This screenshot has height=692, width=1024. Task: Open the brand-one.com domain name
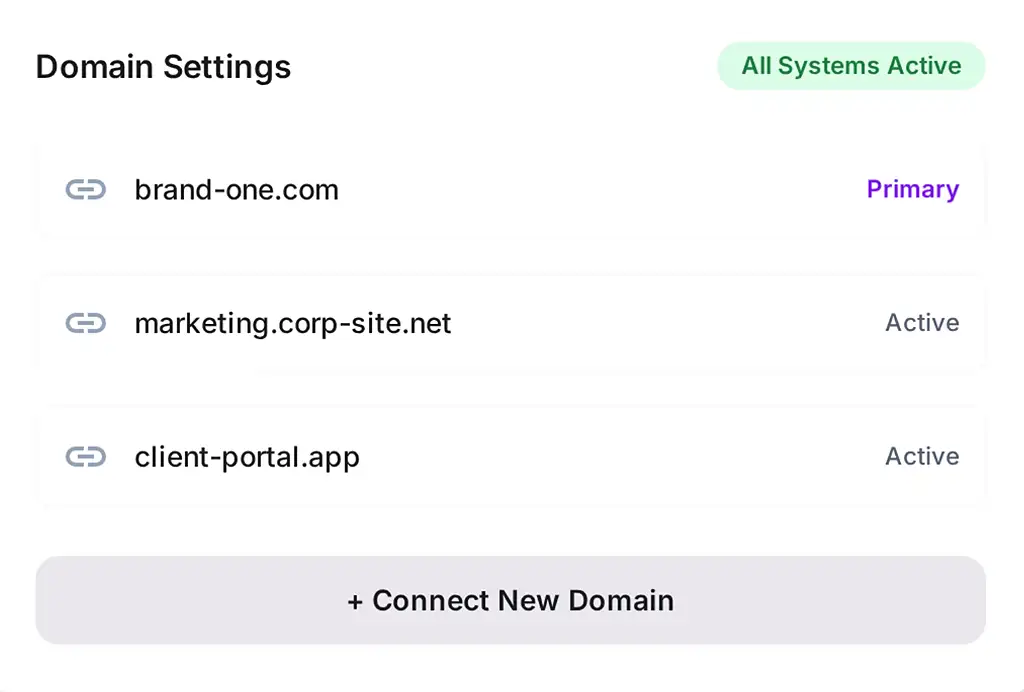[x=236, y=190]
